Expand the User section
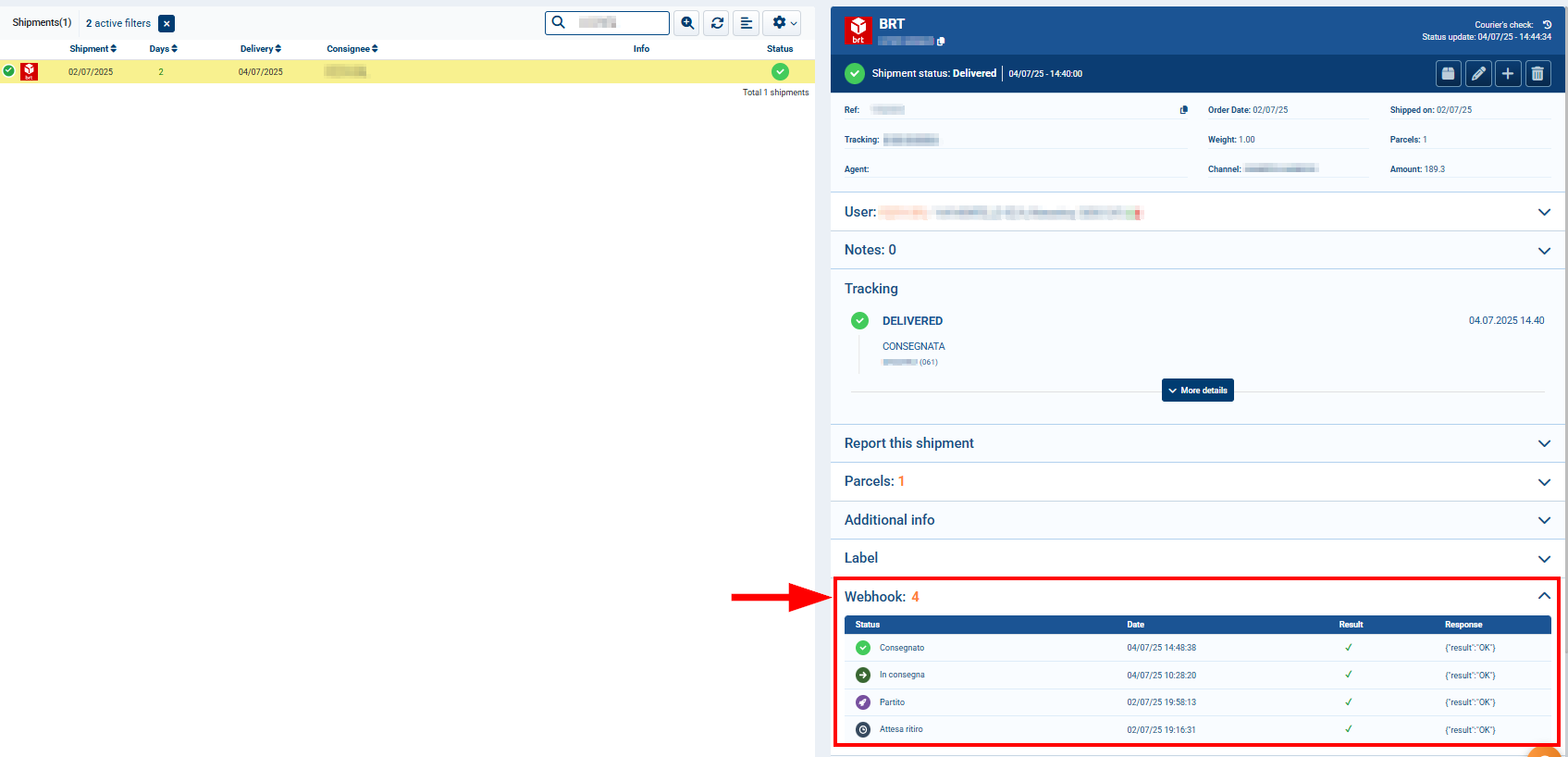Viewport: 1568px width, 757px height. pyautogui.click(x=1544, y=212)
